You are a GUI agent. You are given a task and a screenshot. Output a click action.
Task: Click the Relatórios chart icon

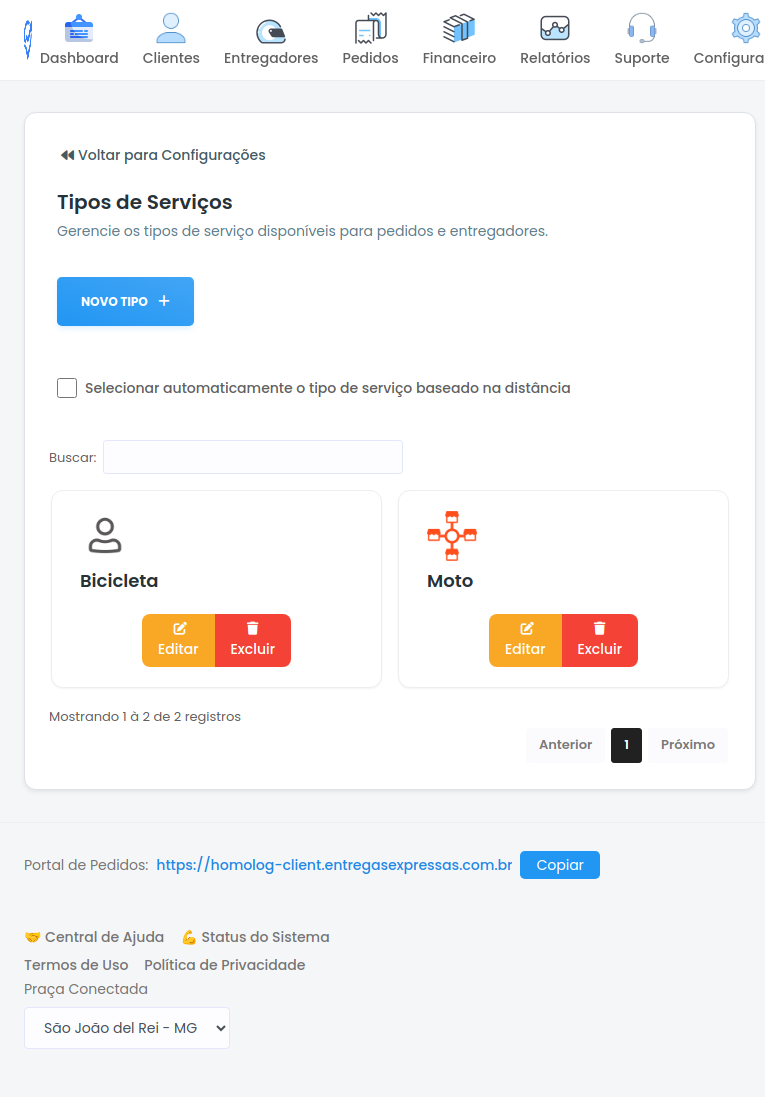555,28
